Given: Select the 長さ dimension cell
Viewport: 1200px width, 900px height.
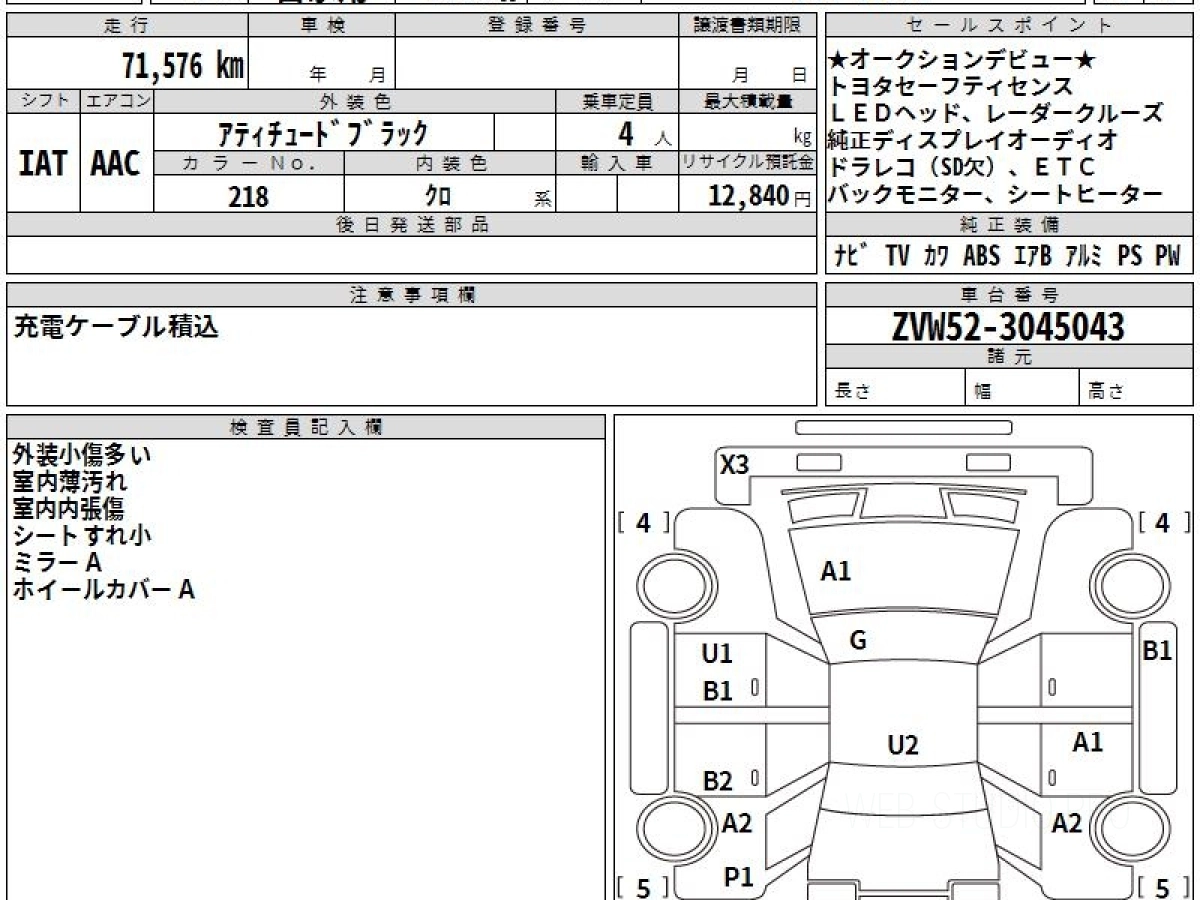Looking at the screenshot, I should (x=895, y=389).
